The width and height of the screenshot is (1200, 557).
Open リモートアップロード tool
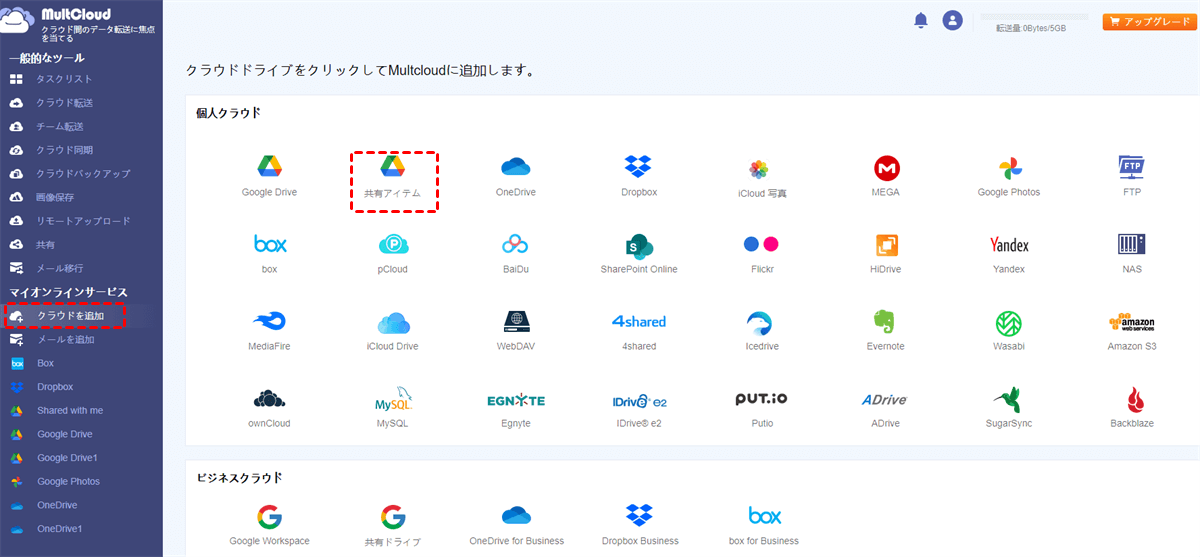pos(81,220)
